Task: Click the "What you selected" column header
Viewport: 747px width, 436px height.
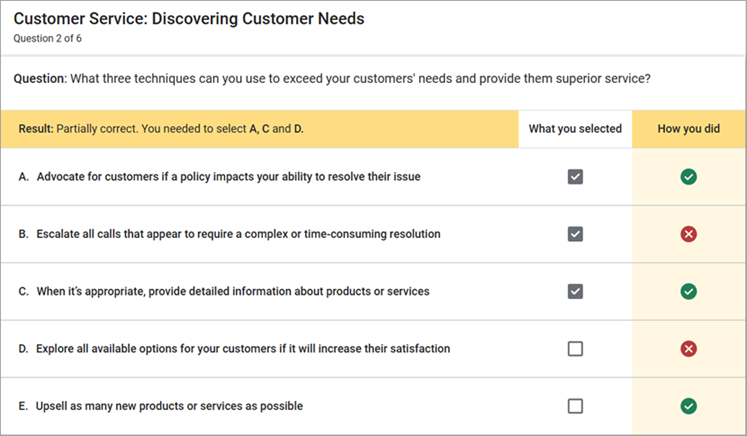Action: point(575,129)
